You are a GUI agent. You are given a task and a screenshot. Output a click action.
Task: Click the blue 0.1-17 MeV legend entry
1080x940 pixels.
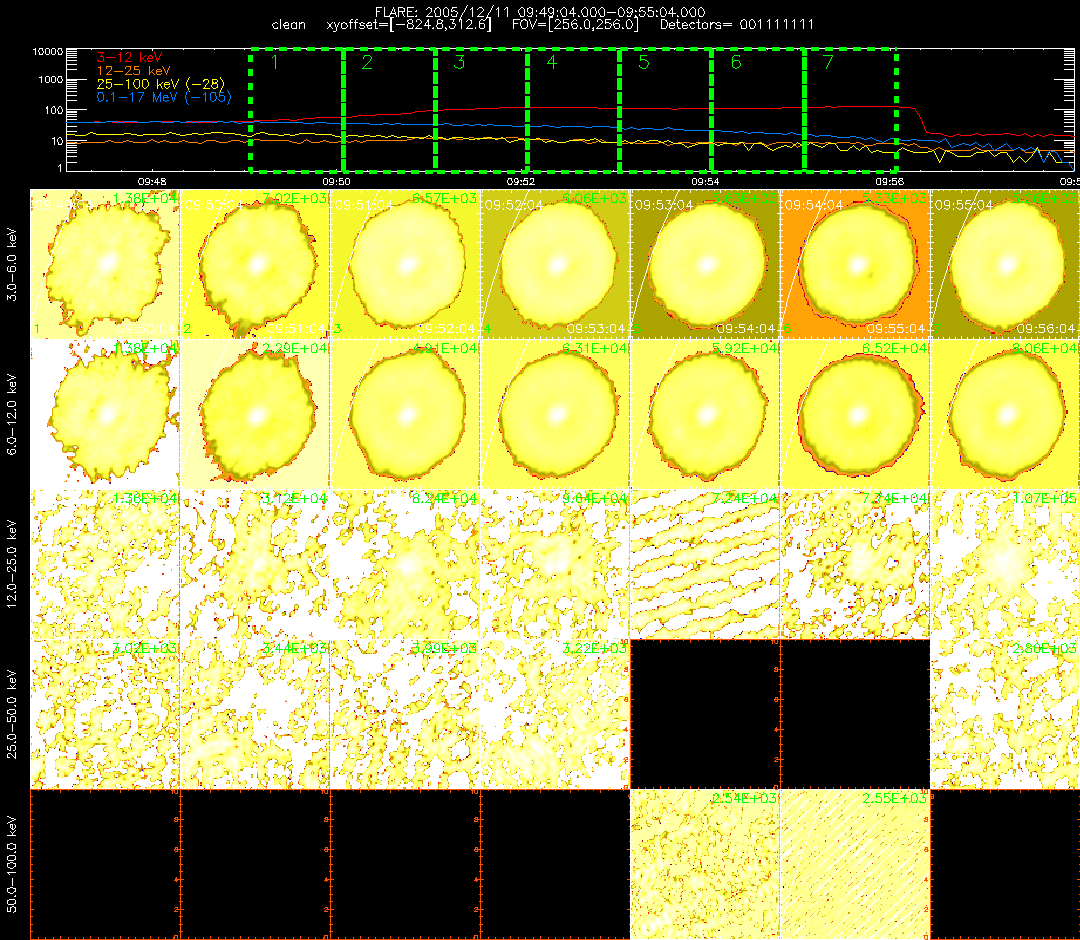point(164,97)
